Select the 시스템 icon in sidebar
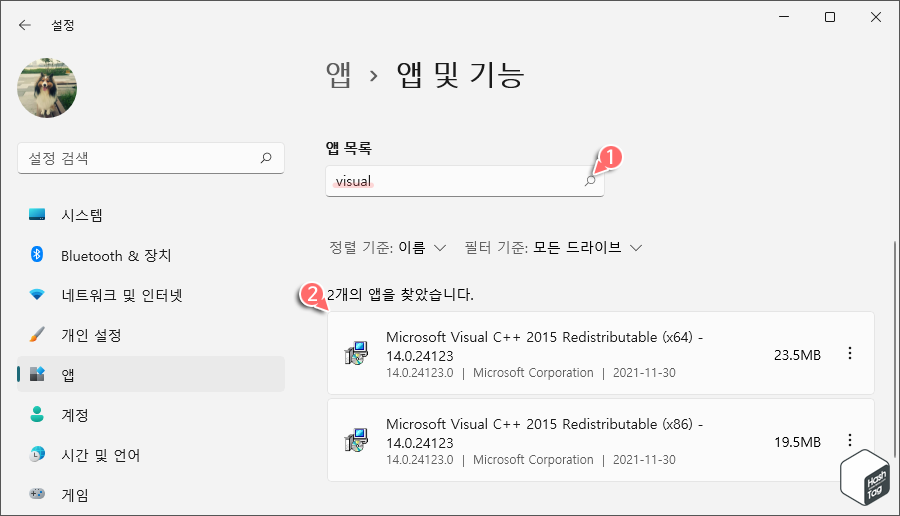Image resolution: width=900 pixels, height=516 pixels. point(37,215)
